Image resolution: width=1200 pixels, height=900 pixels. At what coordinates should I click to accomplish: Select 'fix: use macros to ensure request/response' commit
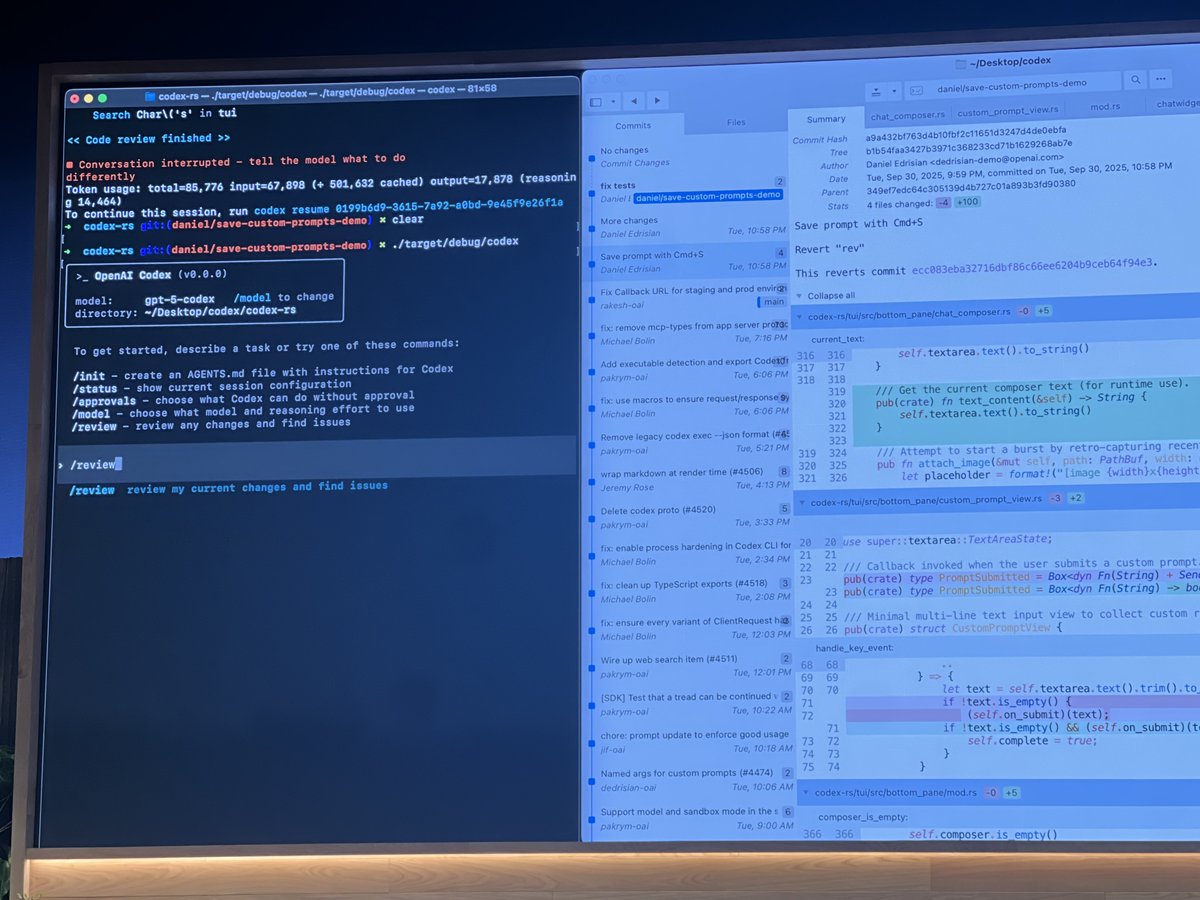point(690,406)
